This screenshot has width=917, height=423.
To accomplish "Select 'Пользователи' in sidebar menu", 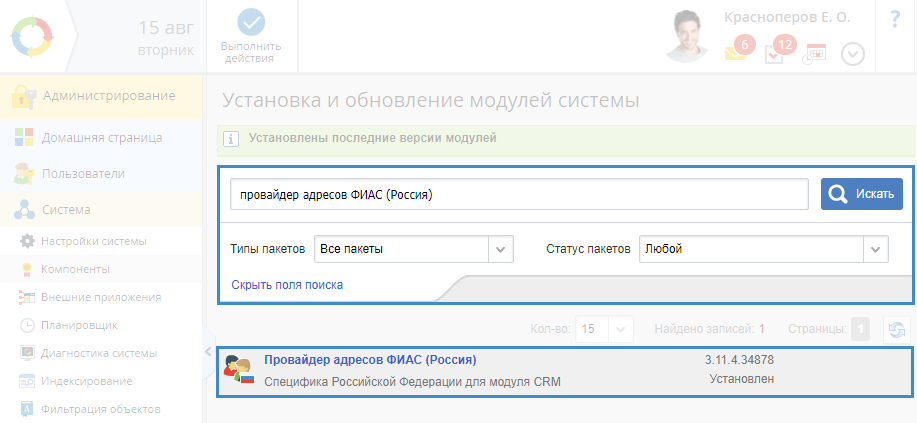I will click(x=82, y=174).
